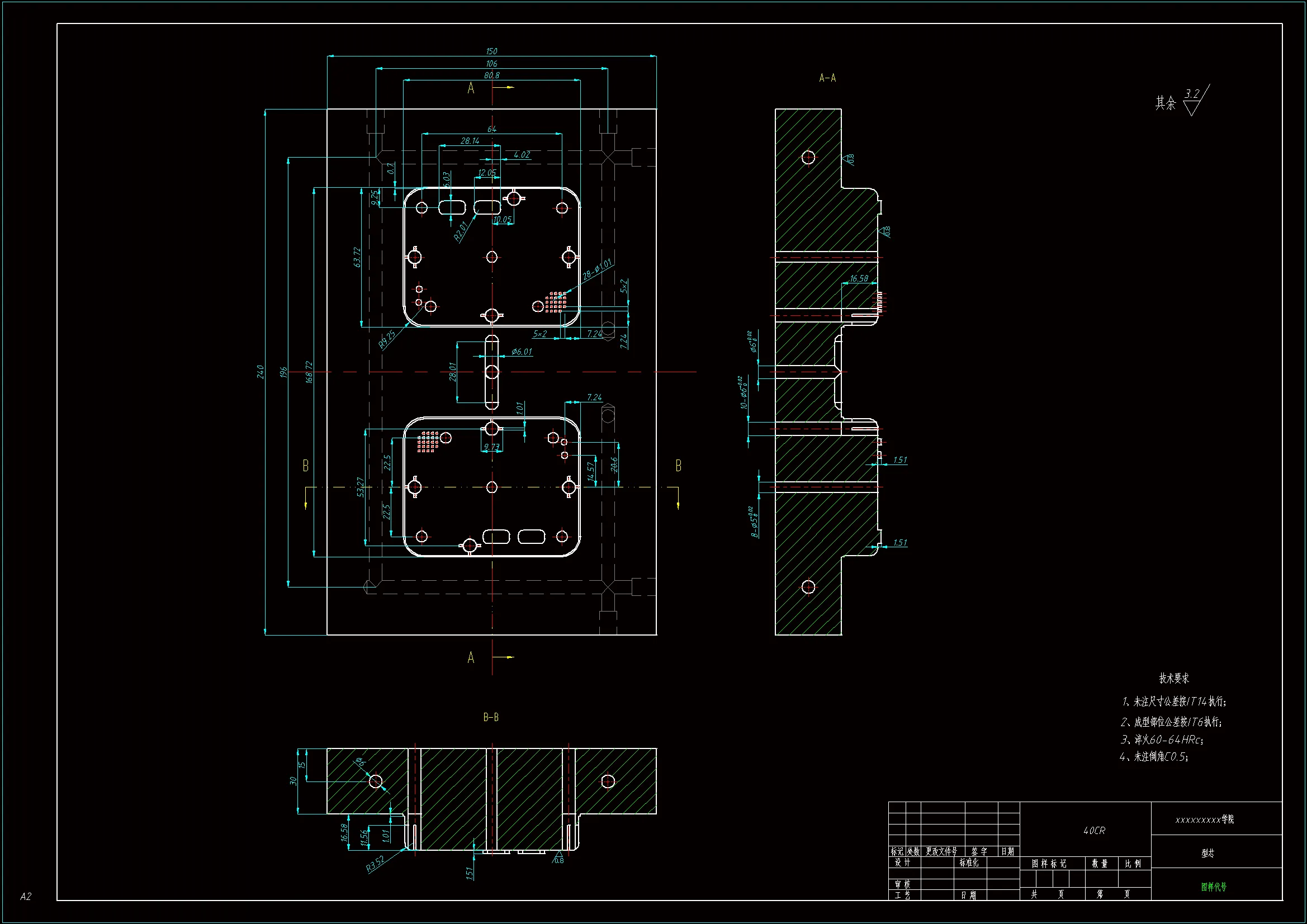Viewport: 1307px width, 924px height.
Task: Select the 168.72 vertical dimension text
Action: [309, 372]
